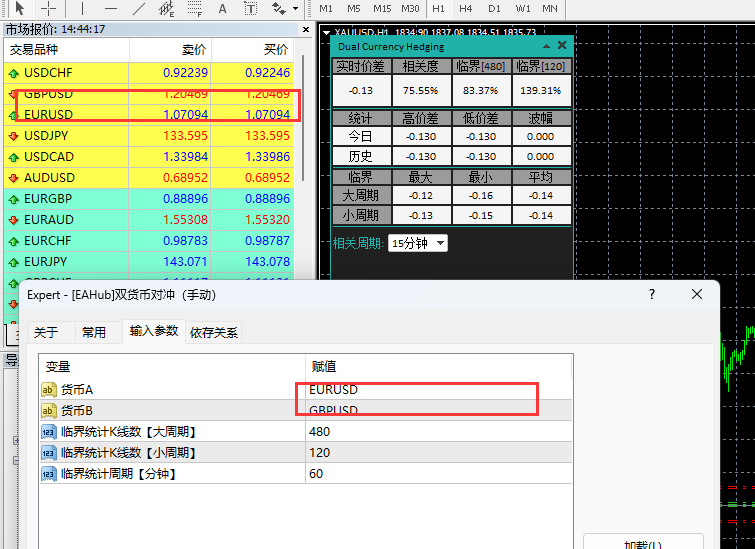Viewport: 755px width, 549px height.
Task: Select EURGBP row in Market Watch
Action: pyautogui.click(x=149, y=198)
